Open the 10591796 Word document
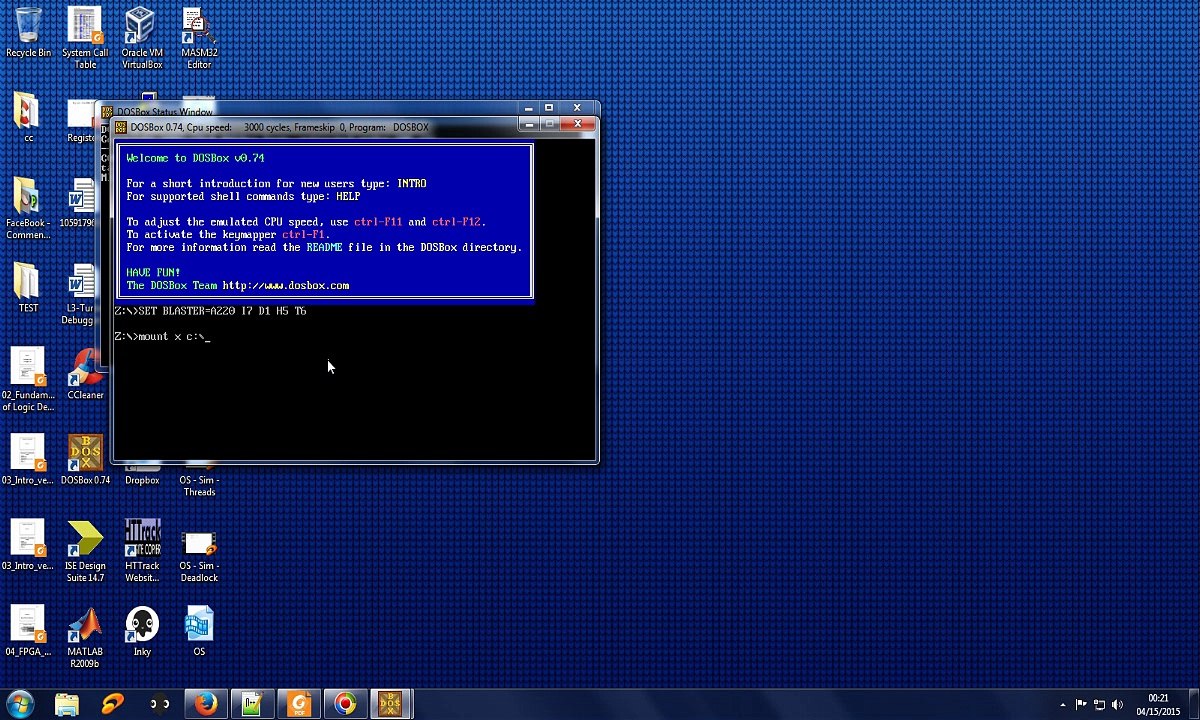Viewport: 1200px width, 720px height. [80, 203]
